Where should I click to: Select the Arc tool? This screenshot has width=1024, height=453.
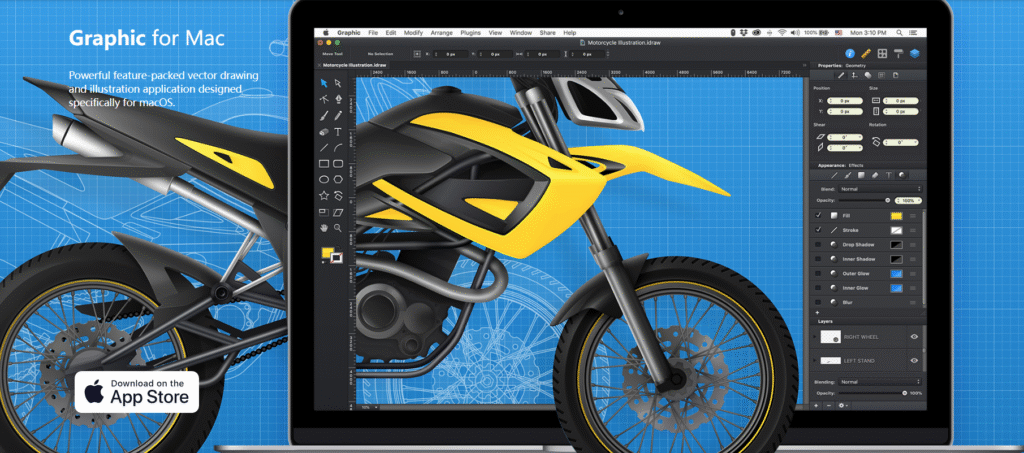pyautogui.click(x=338, y=148)
